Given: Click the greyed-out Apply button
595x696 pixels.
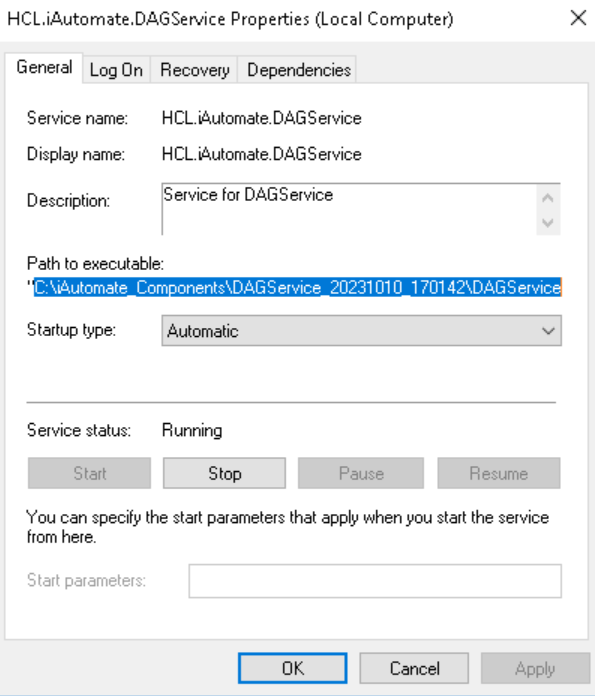Looking at the screenshot, I should click(535, 668).
